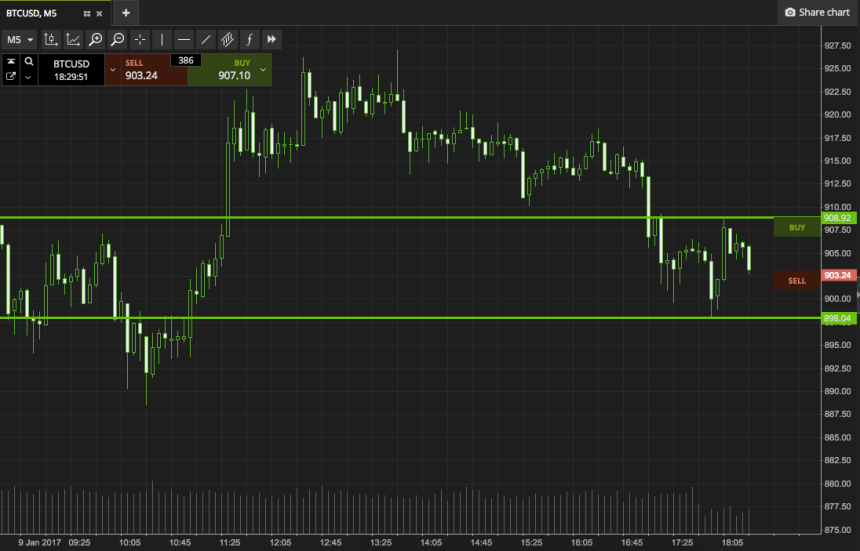Viewport: 860px width, 551px height.
Task: Zoom out of the chart
Action: point(117,39)
